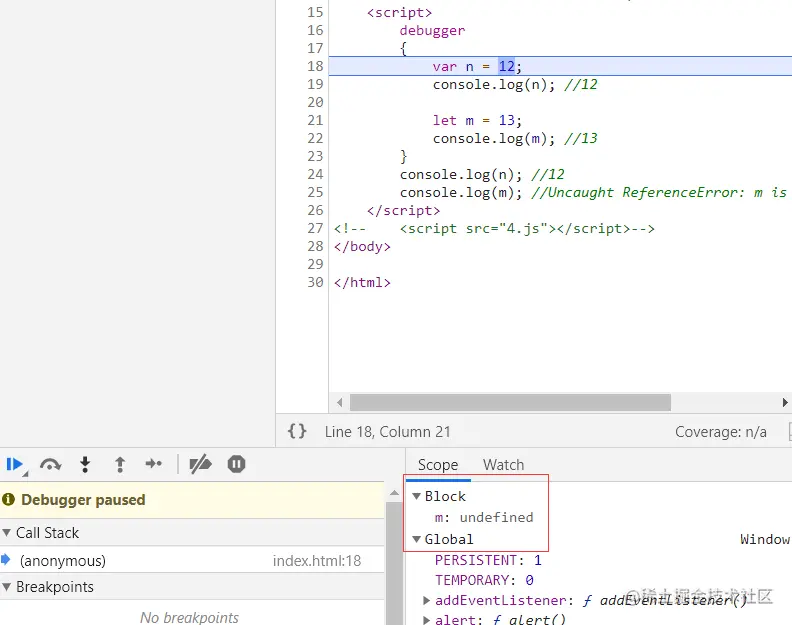Screen dimensions: 792x625
Task: Set a breakpoint on line 21
Action: [x=315, y=120]
